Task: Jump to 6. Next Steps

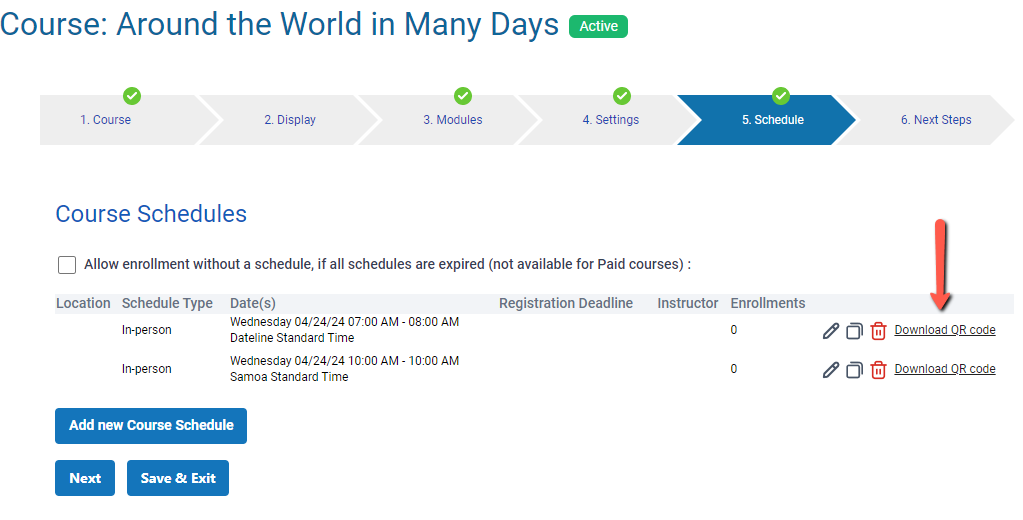Action: point(935,120)
